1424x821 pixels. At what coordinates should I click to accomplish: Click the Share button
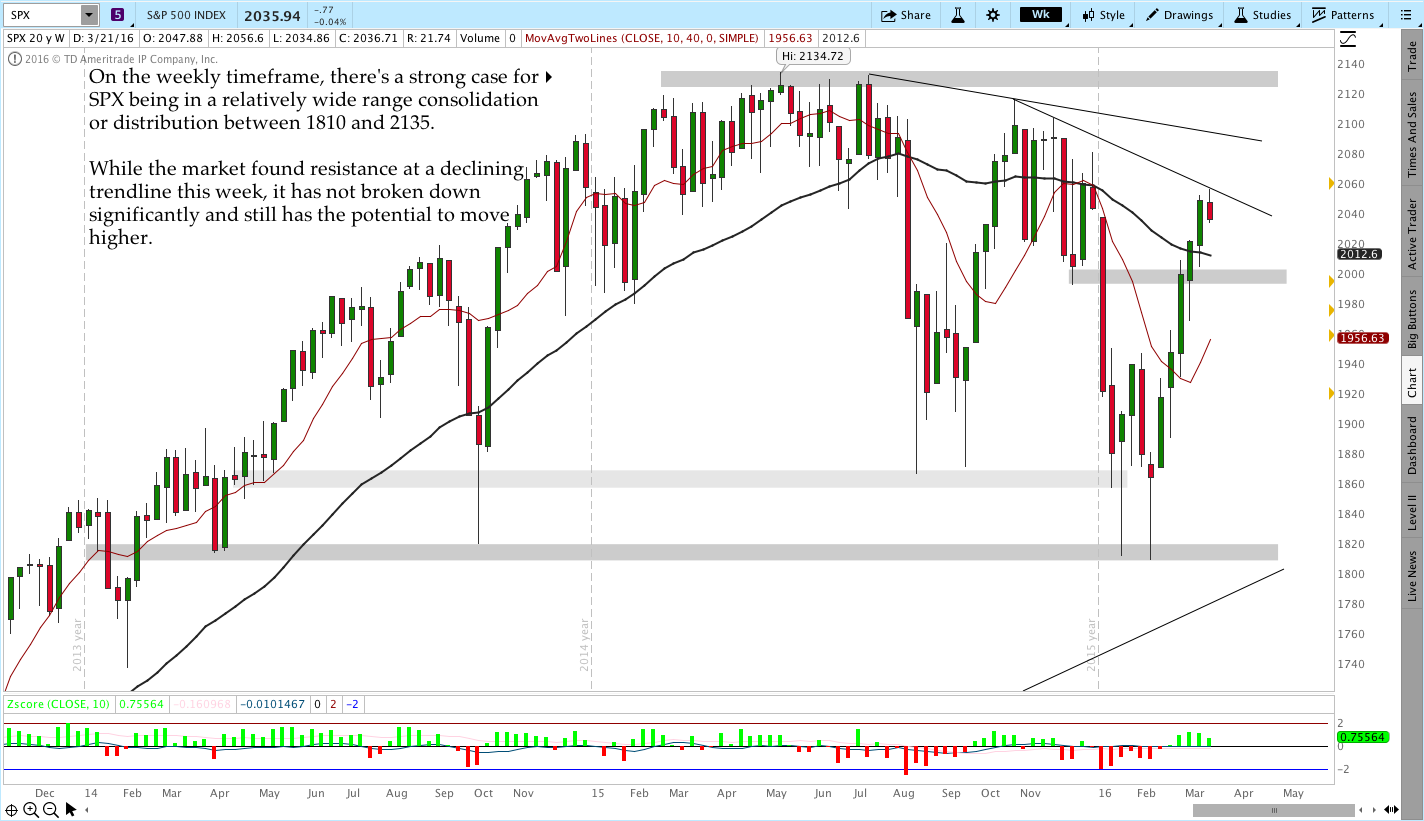(x=906, y=15)
